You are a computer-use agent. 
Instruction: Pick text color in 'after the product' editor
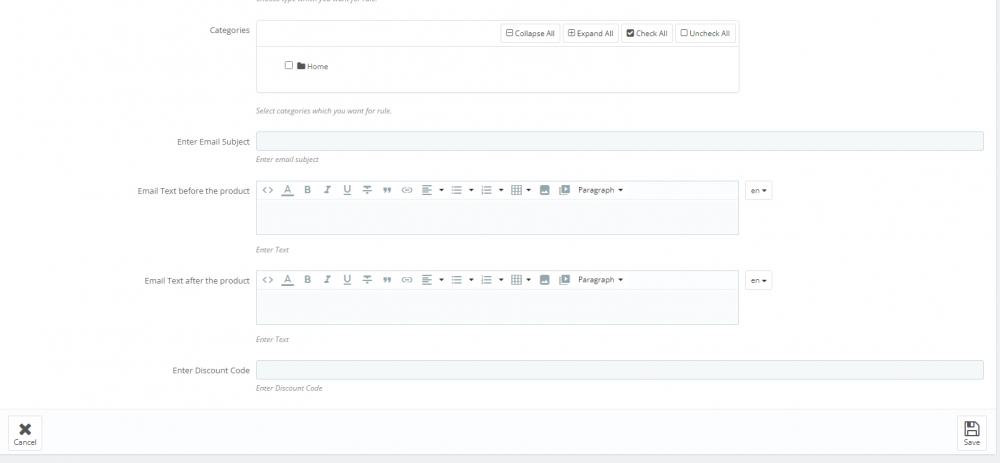point(288,280)
